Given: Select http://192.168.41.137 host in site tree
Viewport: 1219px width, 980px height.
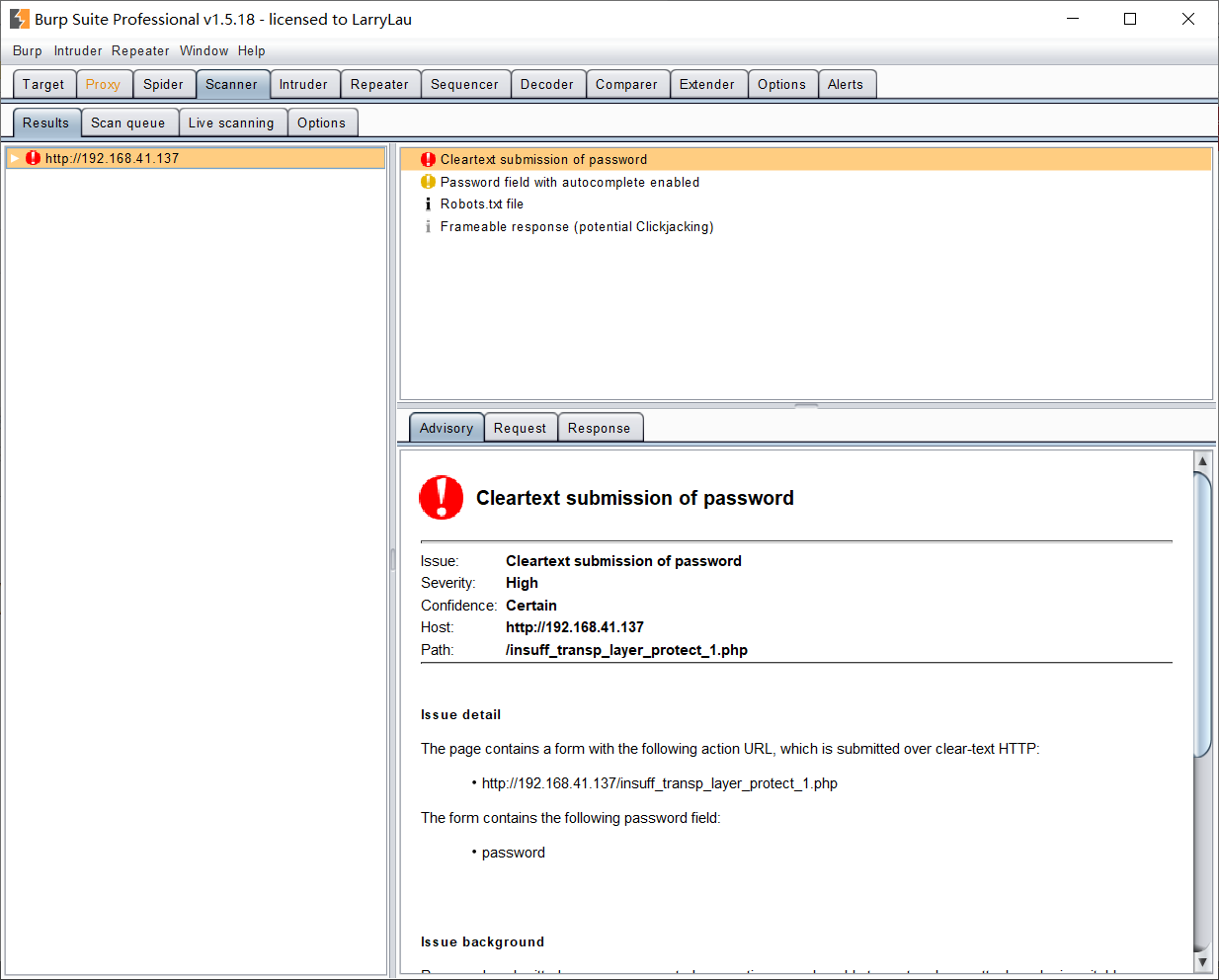Looking at the screenshot, I should 196,158.
